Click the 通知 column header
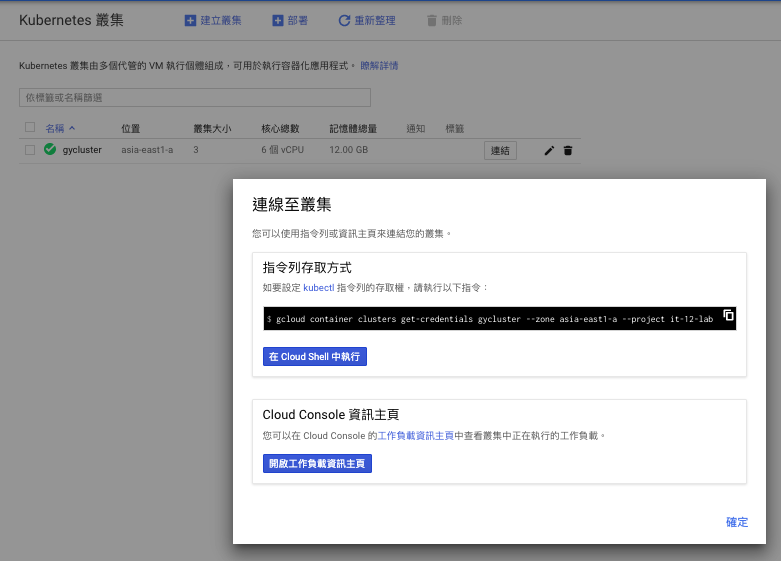 tap(415, 129)
